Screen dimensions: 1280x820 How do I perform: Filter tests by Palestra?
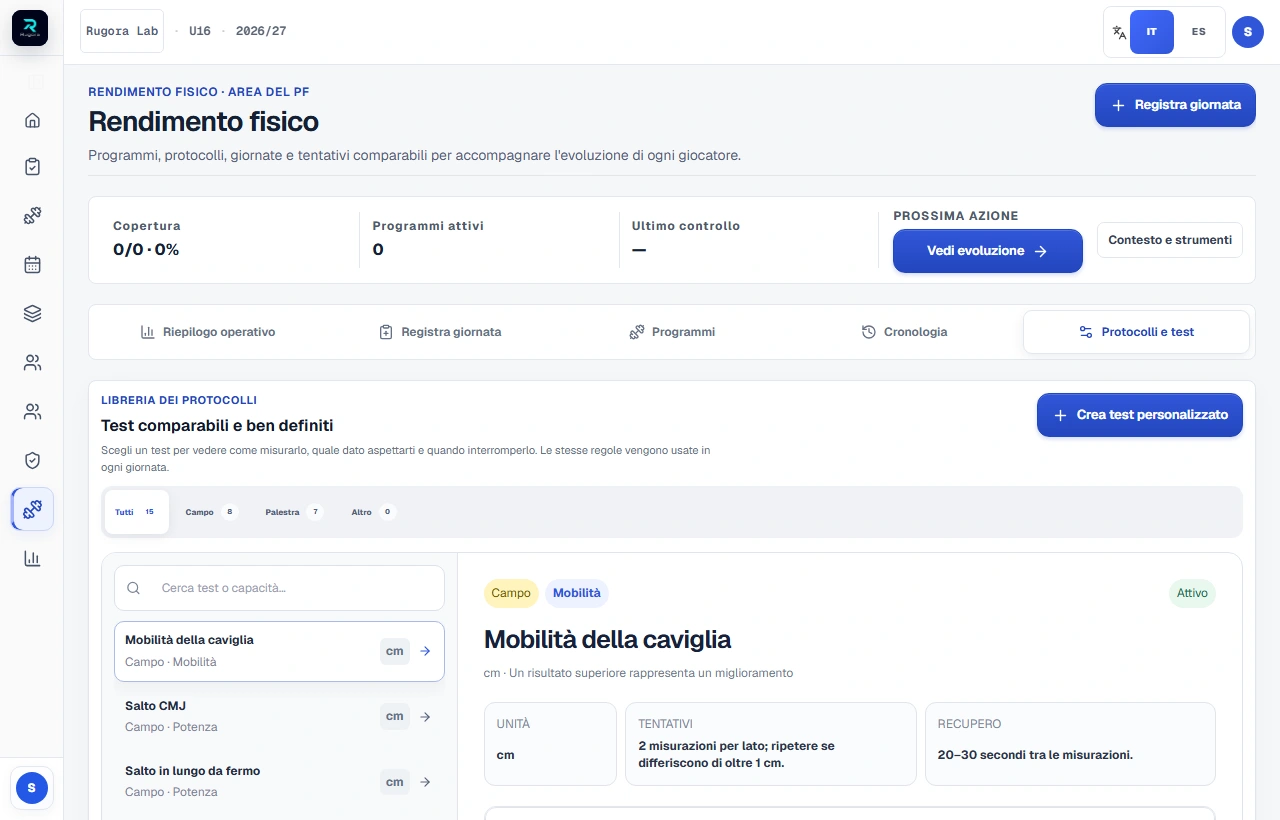click(x=294, y=512)
